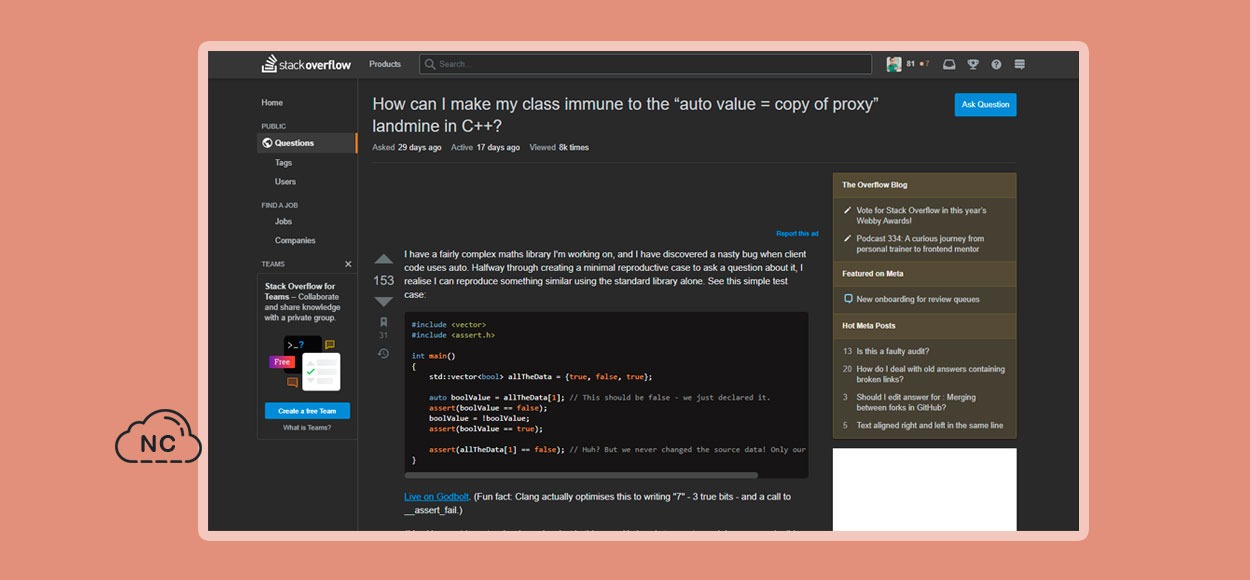
Task: Click the Report this ad link
Action: [x=797, y=233]
